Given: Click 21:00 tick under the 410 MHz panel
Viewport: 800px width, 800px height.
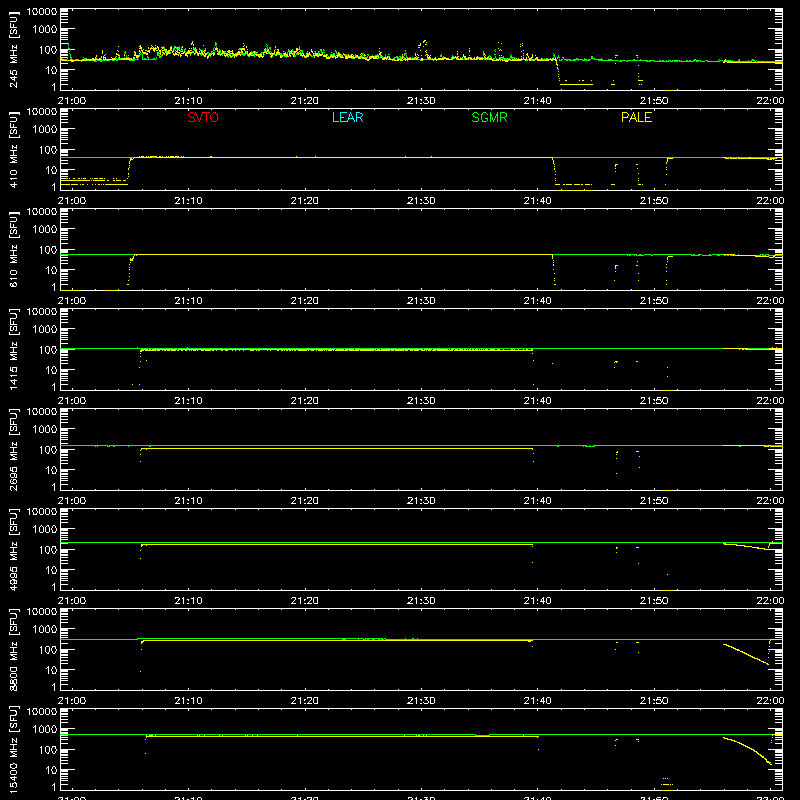Looking at the screenshot, I should tap(72, 201).
